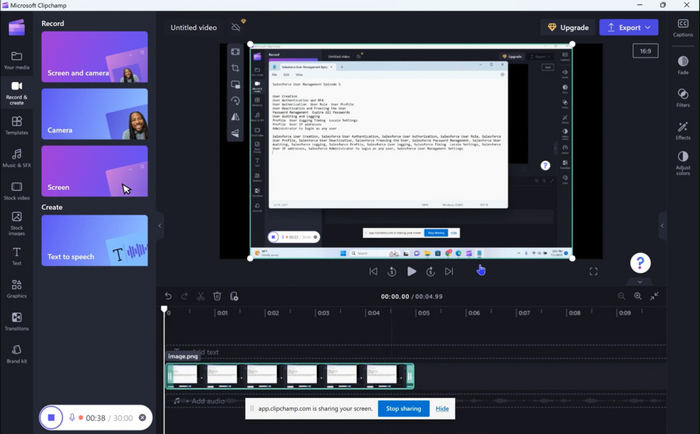Open the Adjust colors panel

683,163
